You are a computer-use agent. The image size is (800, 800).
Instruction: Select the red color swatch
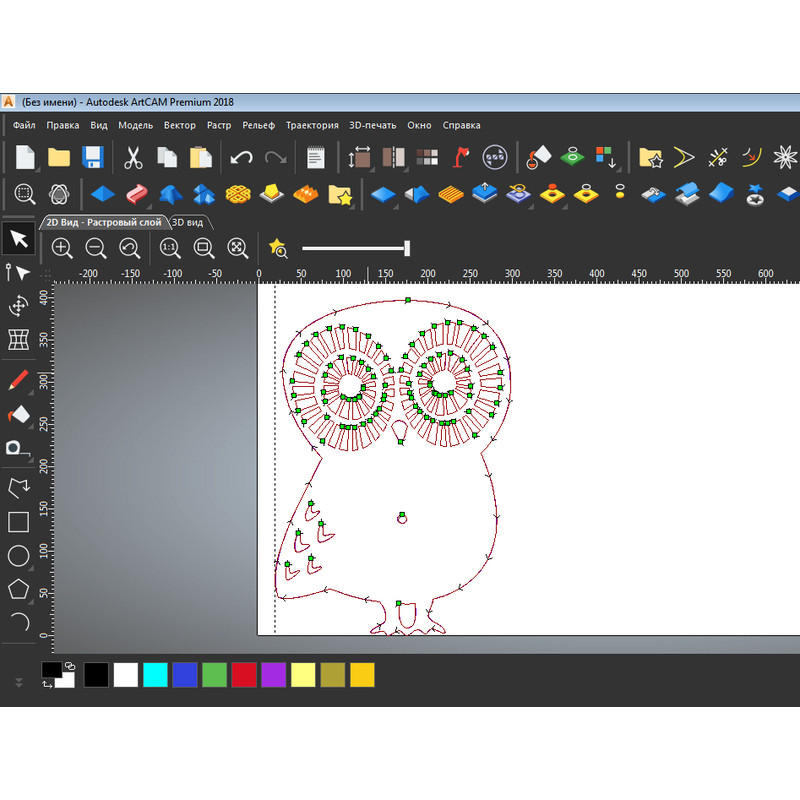[x=242, y=675]
